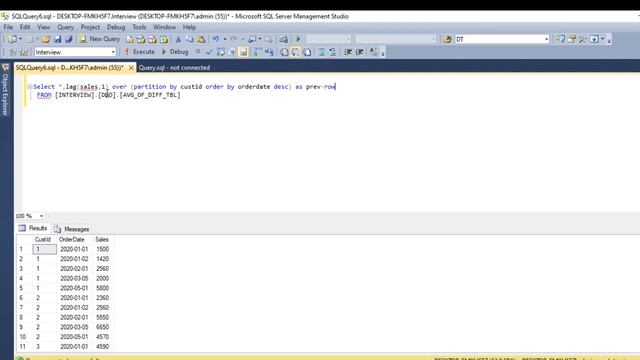640x360 pixels.
Task: Click on AVG_OF_DIFF_TBL in query editor
Action: pos(150,95)
